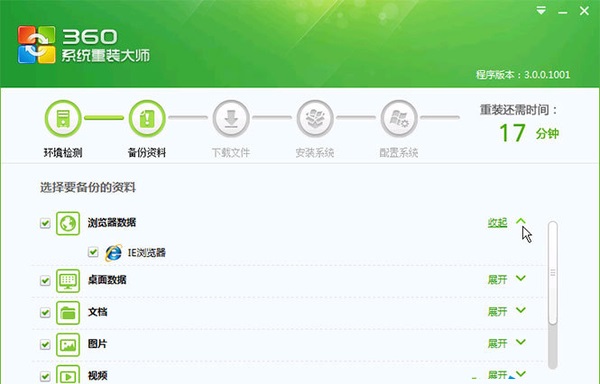Click the 环境检测 step circle icon
Screen dimensions: 600x384
pos(63,119)
